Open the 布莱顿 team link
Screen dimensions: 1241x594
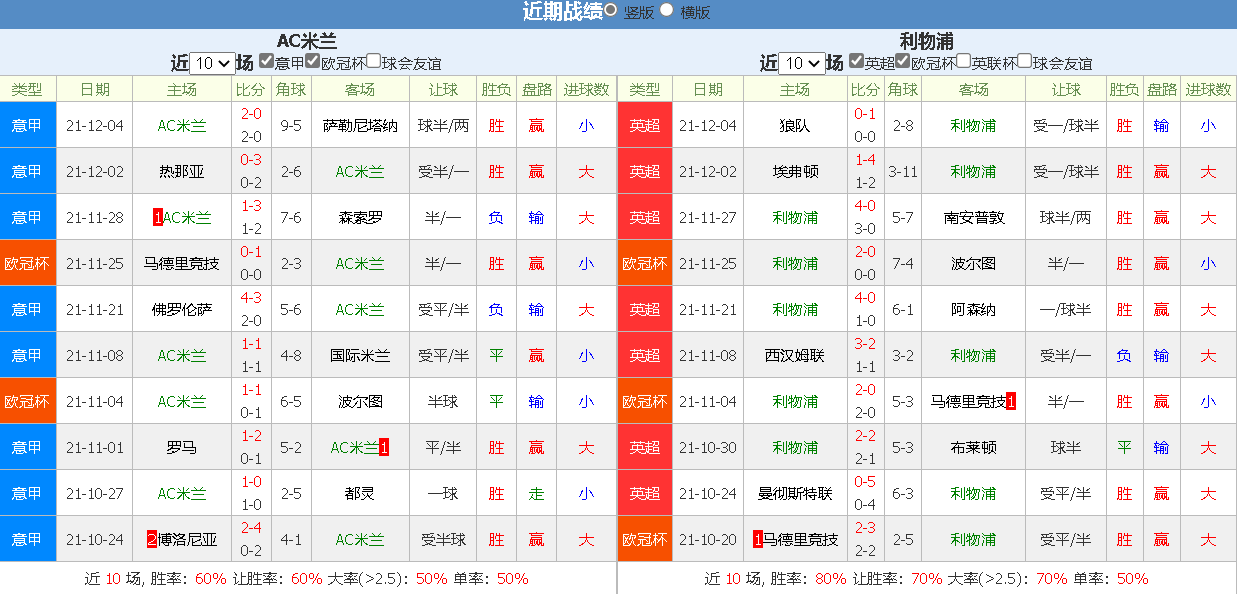[974, 447]
